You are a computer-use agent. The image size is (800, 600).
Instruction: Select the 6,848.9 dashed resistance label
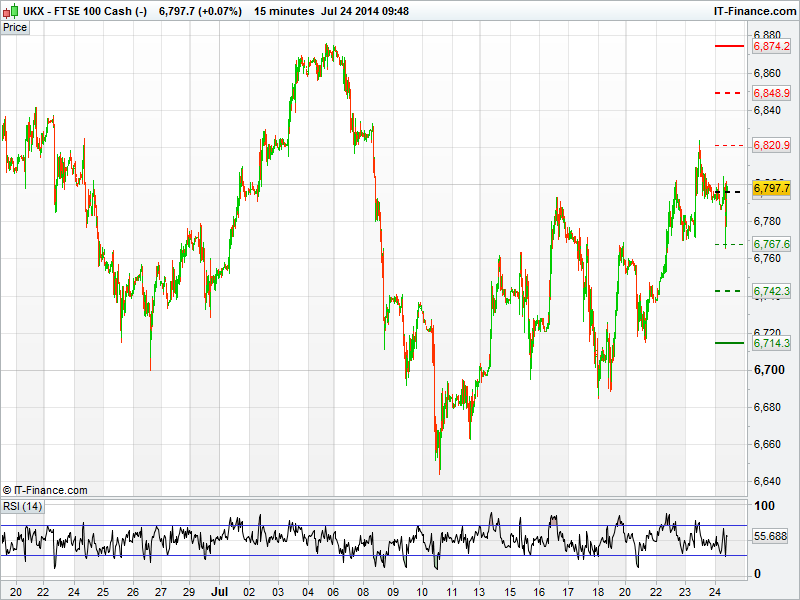coord(771,93)
